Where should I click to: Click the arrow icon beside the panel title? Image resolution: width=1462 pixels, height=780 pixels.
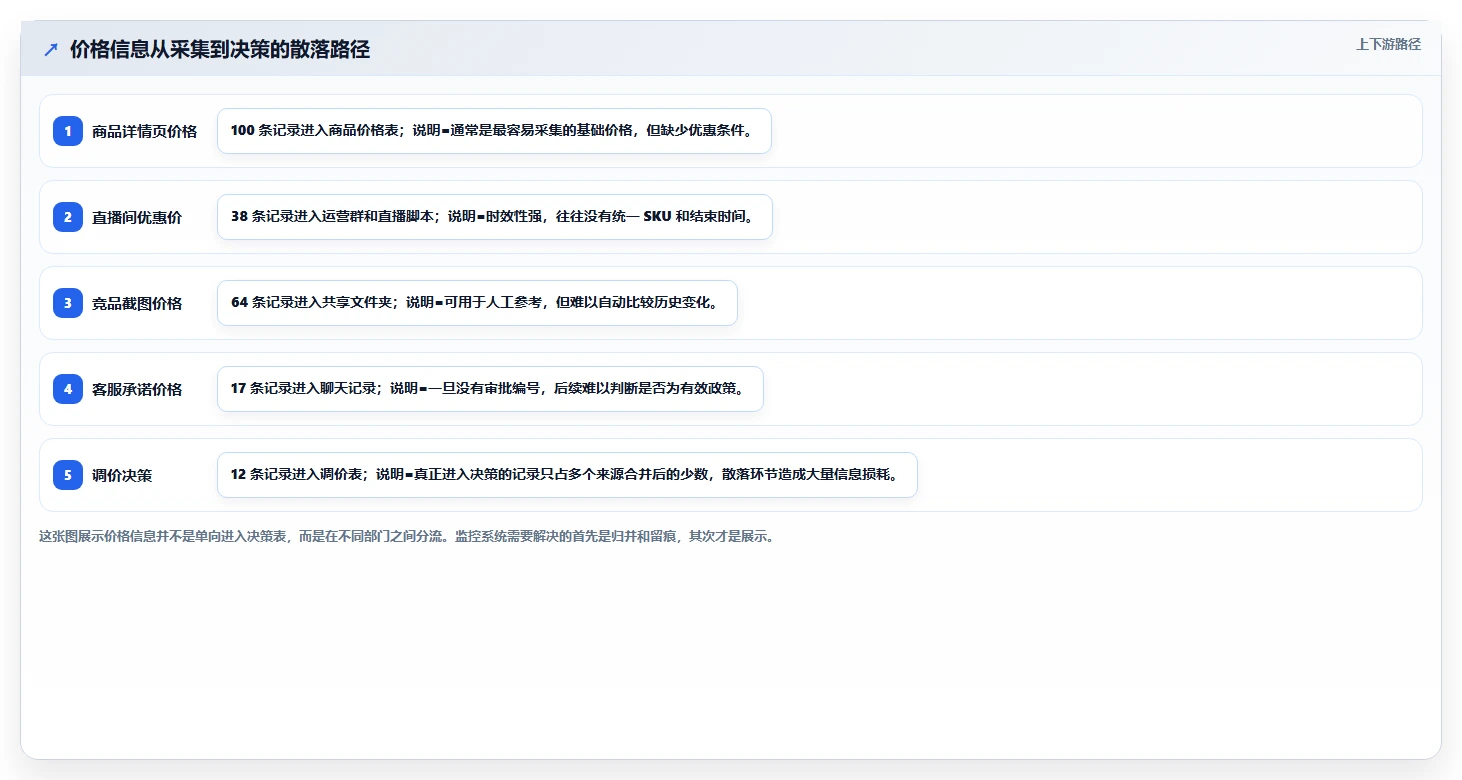(x=51, y=49)
